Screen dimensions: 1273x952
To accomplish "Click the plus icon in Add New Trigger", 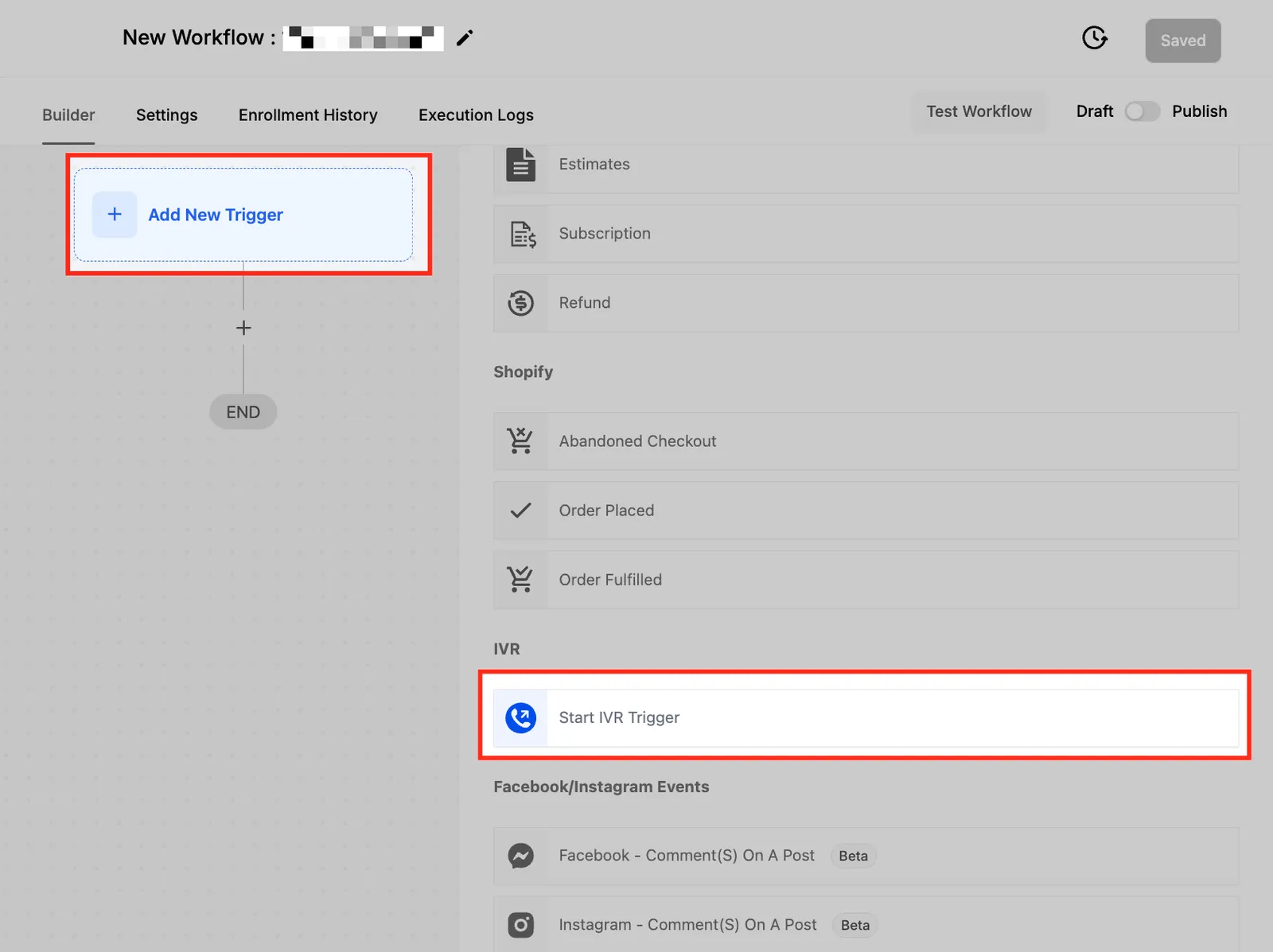I will point(115,215).
